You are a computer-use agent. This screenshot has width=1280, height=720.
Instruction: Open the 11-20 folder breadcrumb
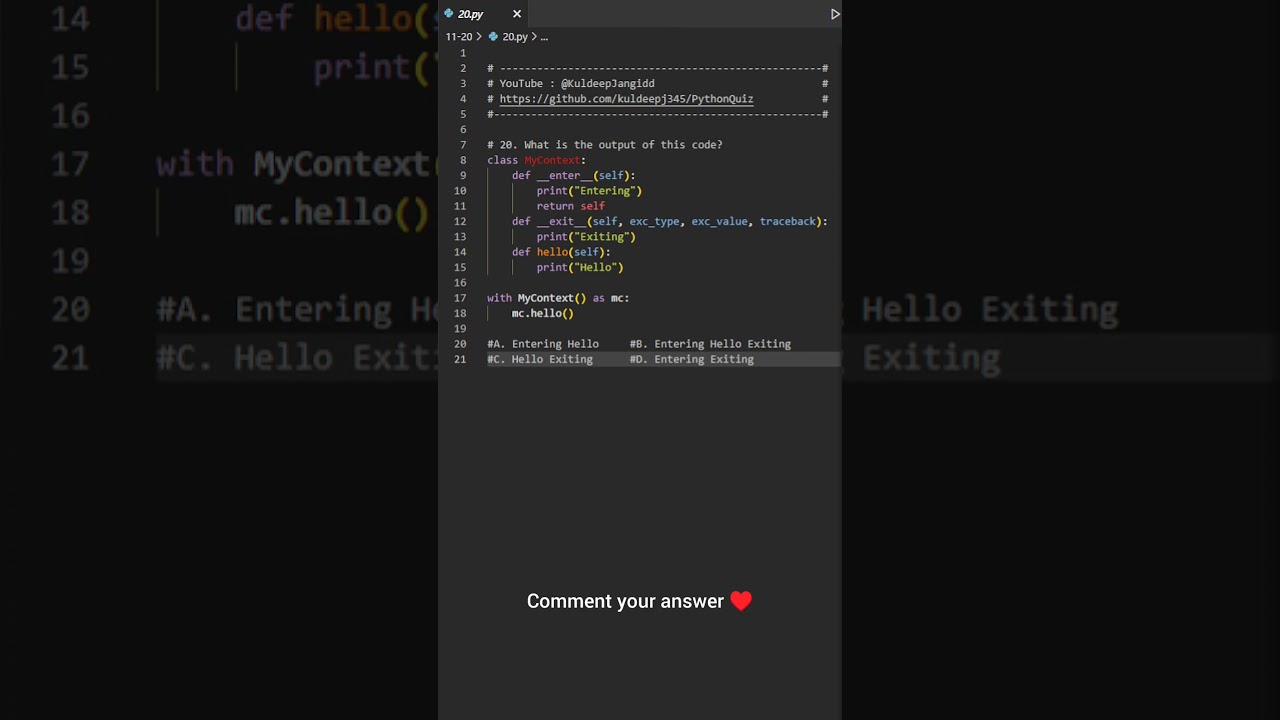pyautogui.click(x=459, y=37)
